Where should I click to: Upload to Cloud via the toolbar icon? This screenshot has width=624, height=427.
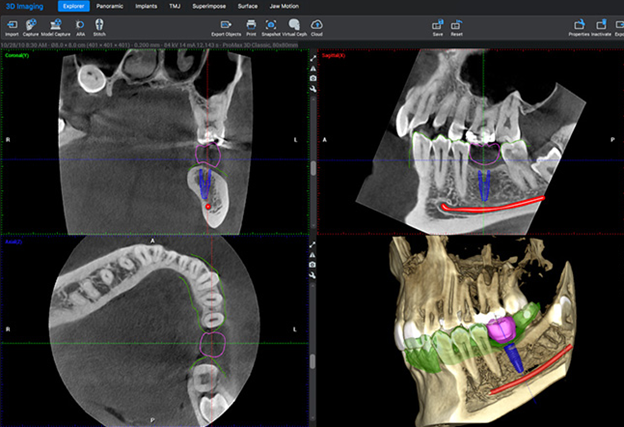[317, 24]
